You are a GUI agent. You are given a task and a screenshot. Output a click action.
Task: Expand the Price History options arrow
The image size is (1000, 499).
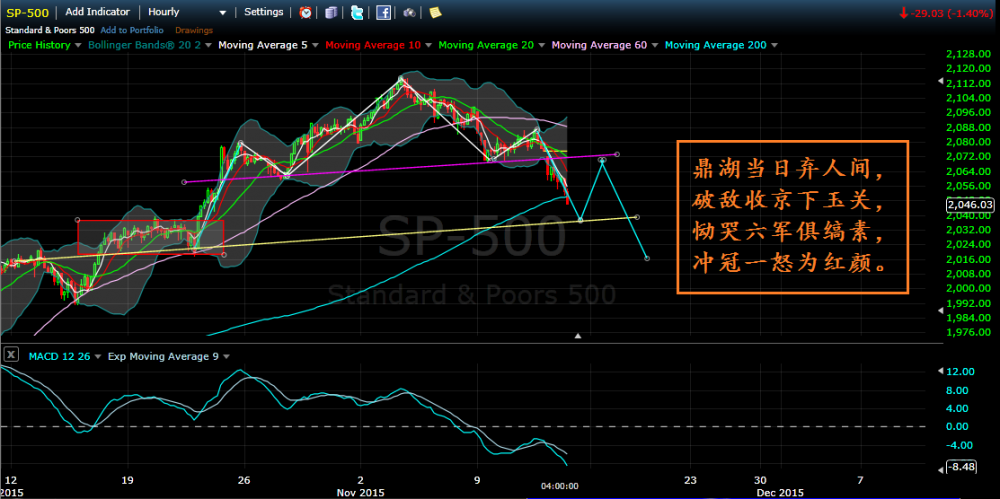click(77, 46)
